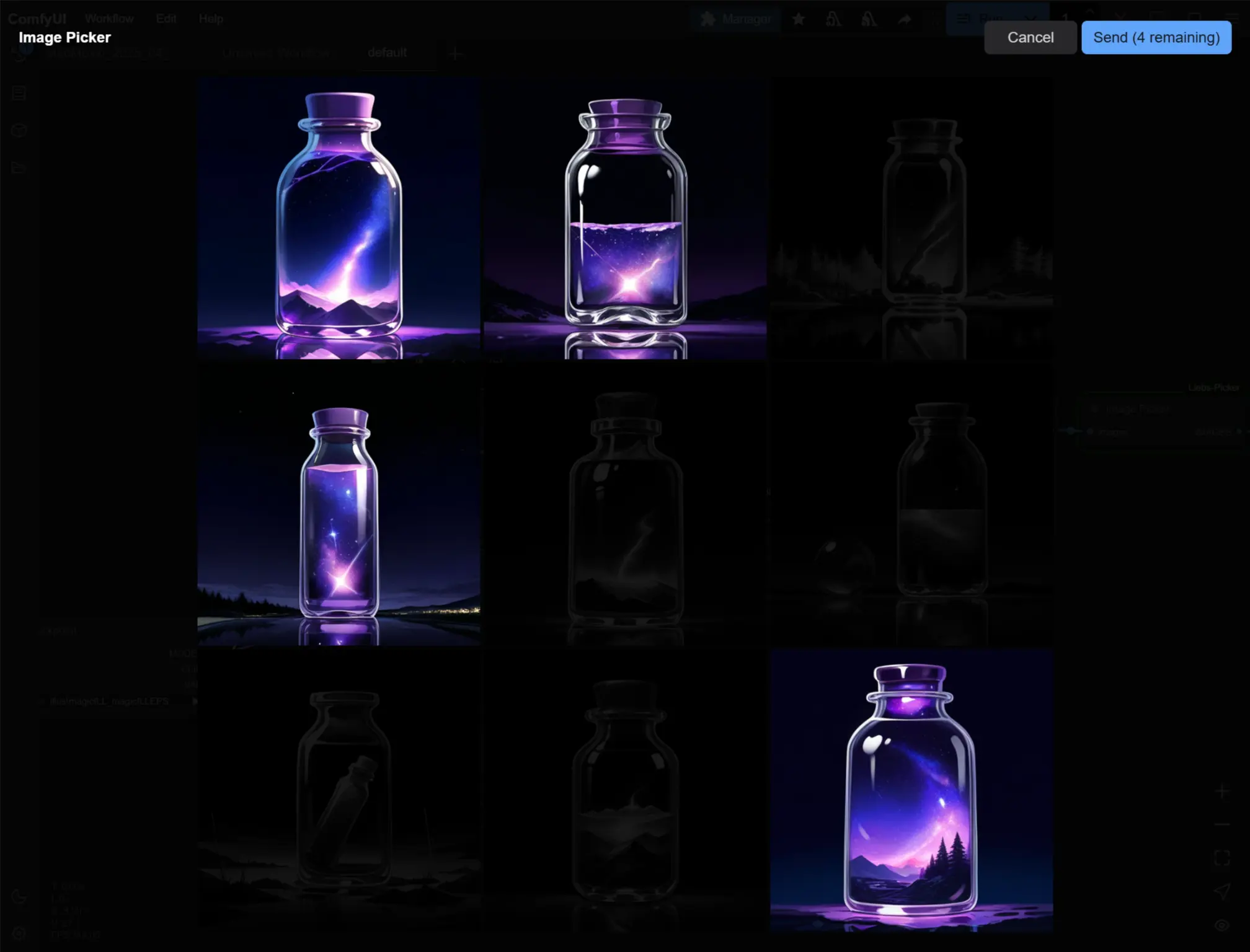Image resolution: width=1250 pixels, height=952 pixels.
Task: Click the half-filled jar thumbnail
Action: tap(625, 218)
